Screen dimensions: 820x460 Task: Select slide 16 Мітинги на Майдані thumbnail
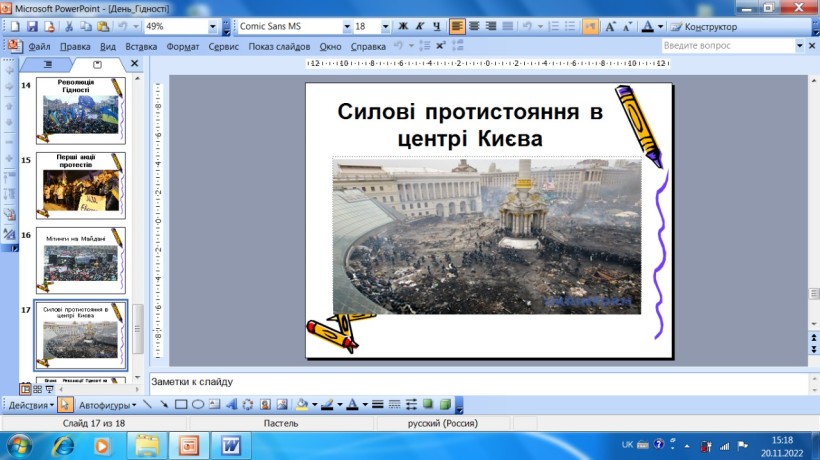(x=81, y=260)
